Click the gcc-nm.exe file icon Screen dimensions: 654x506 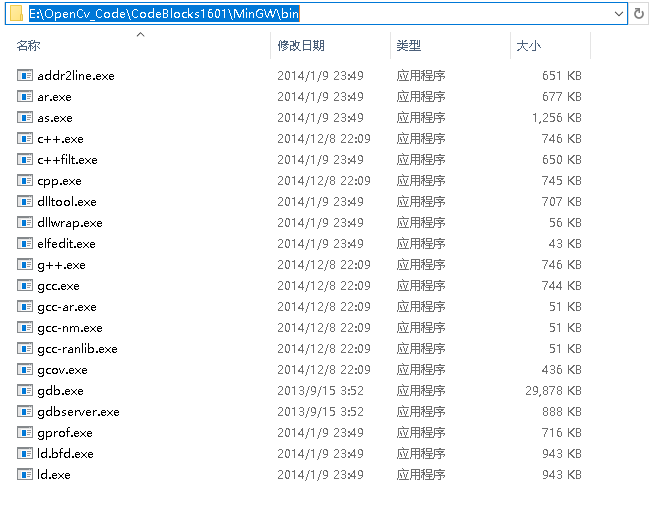(25, 327)
